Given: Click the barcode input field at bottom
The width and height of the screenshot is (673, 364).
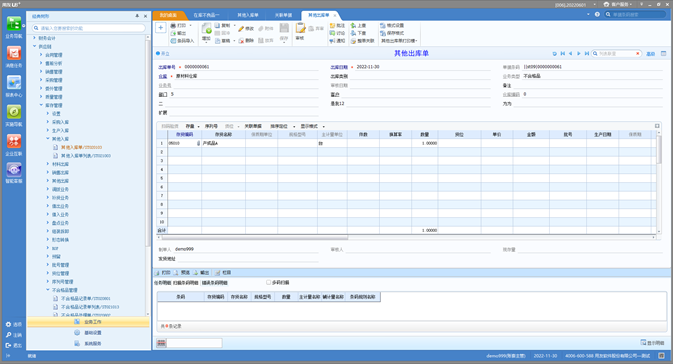Looking at the screenshot, I should (194, 343).
